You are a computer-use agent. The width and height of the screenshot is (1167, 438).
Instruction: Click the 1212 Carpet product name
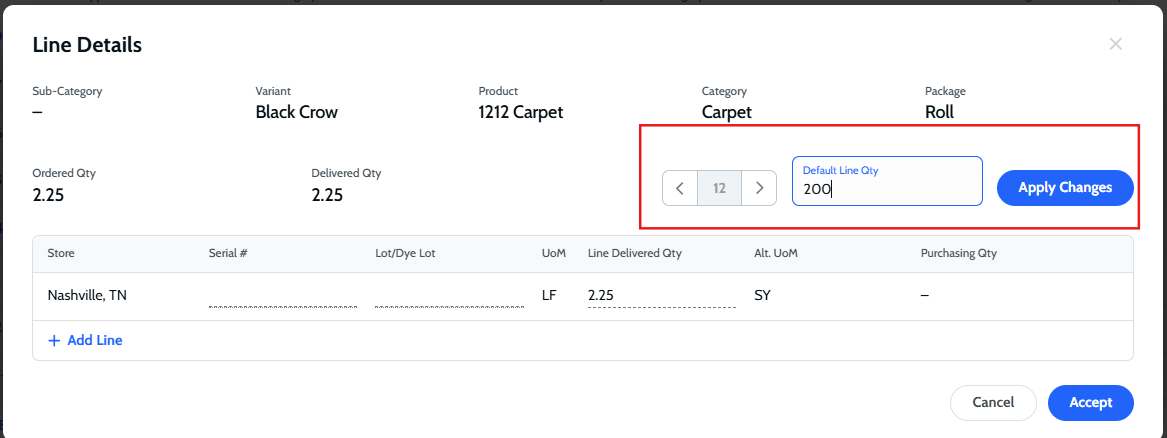coord(520,112)
